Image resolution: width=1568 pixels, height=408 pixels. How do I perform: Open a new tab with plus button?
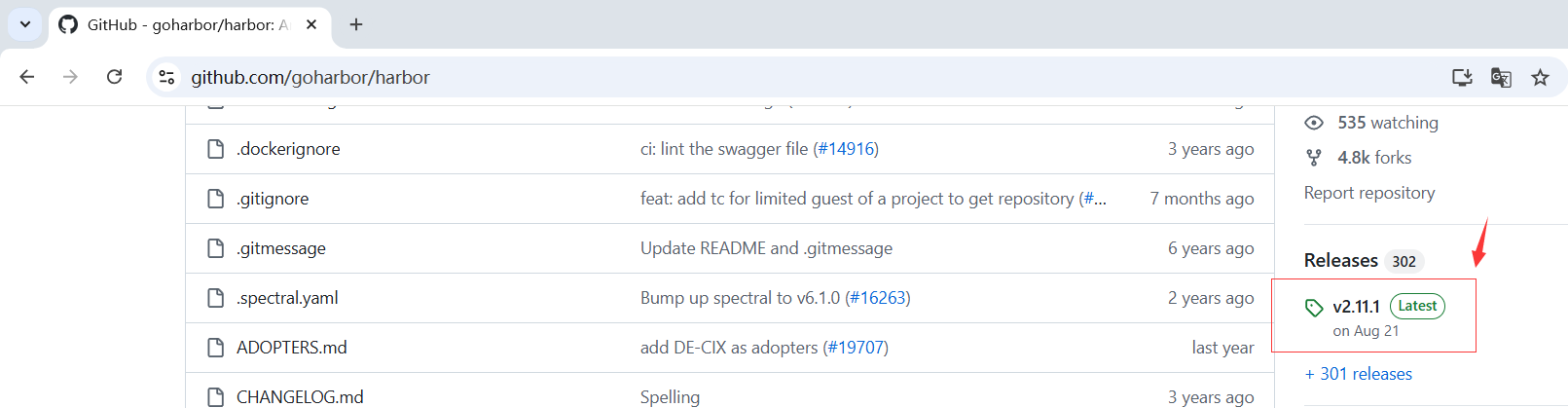tap(356, 24)
